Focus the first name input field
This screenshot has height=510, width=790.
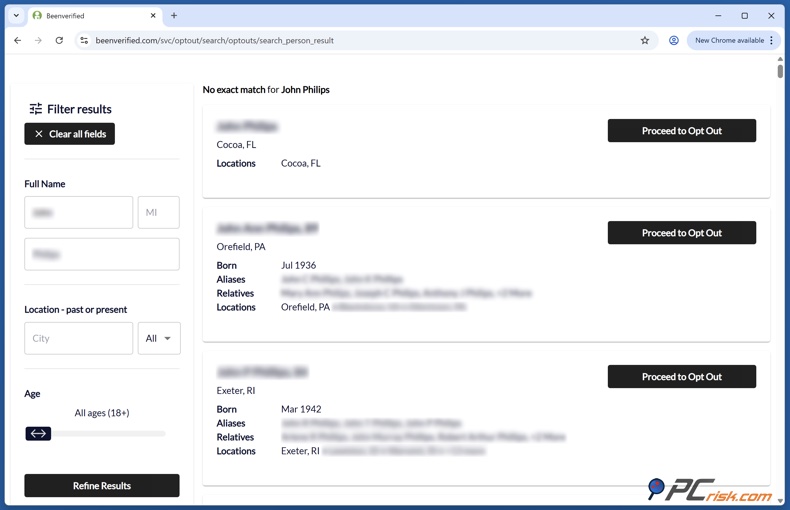click(x=79, y=212)
